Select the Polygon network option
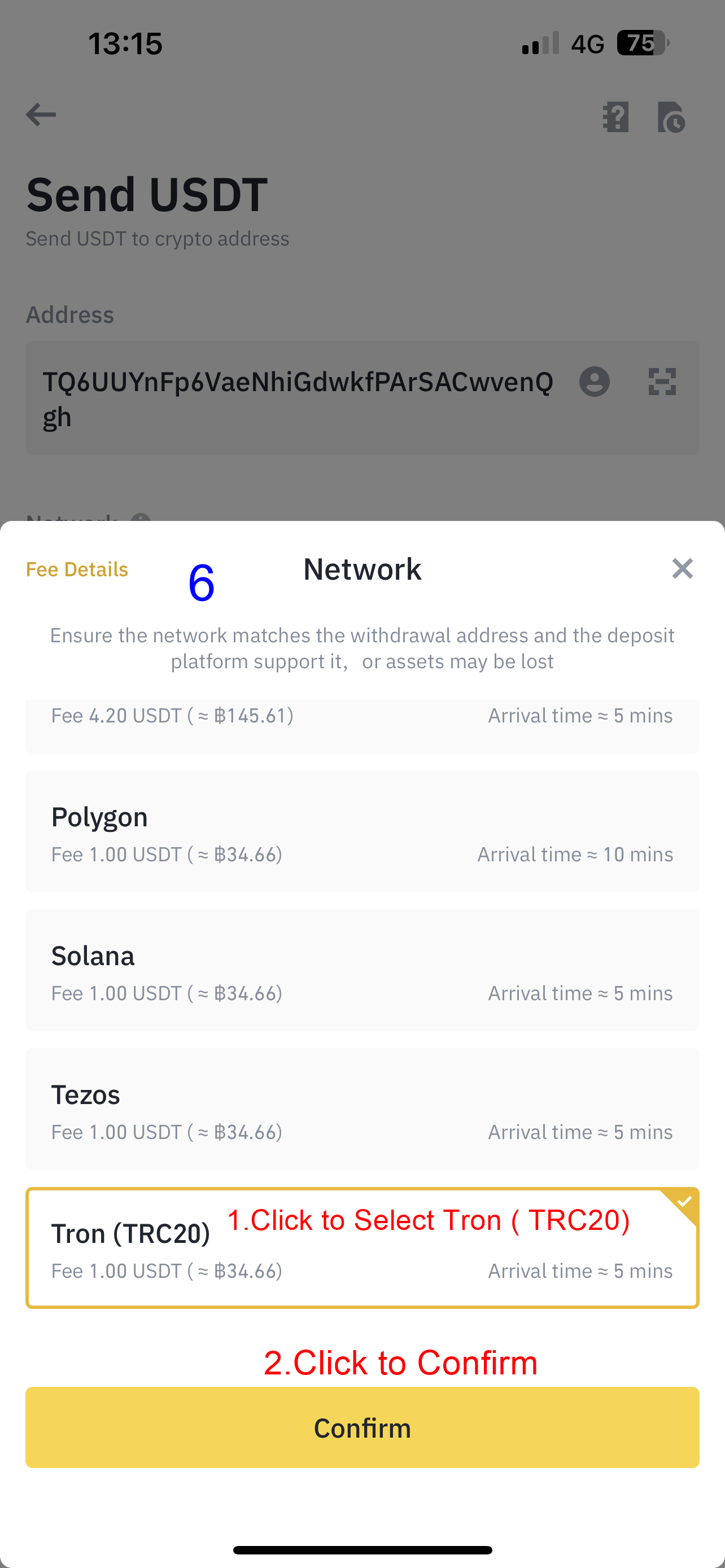 pos(362,831)
